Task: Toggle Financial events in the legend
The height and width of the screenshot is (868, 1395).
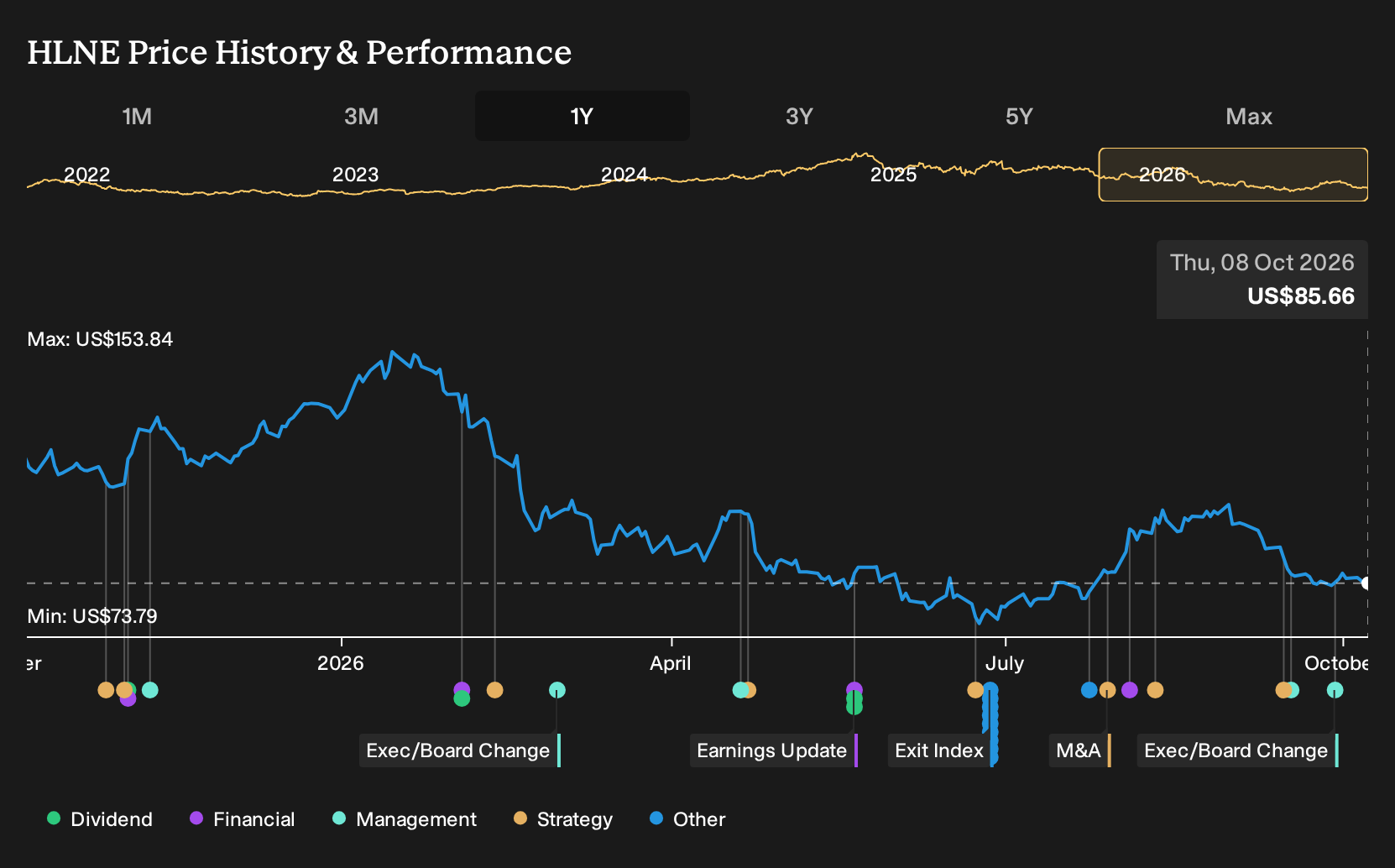Action: coord(243,819)
